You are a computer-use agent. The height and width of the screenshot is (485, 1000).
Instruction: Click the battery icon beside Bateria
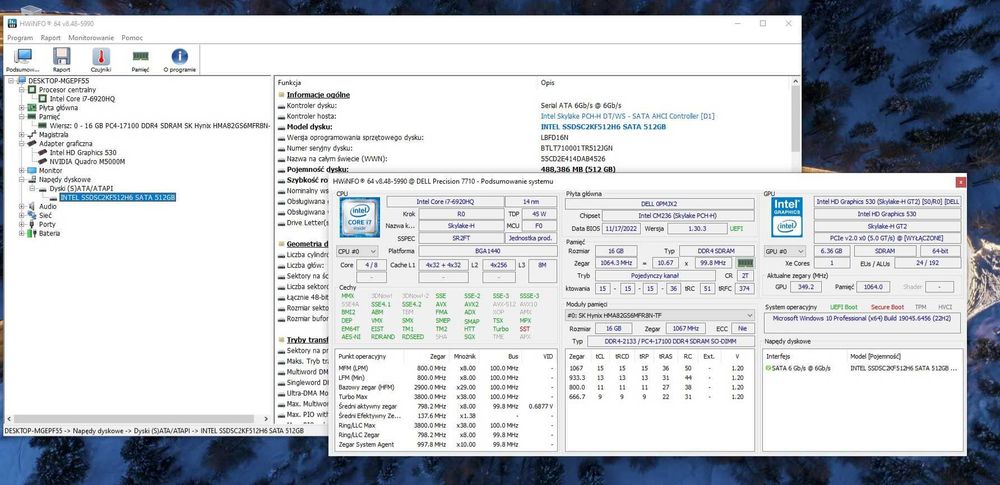coord(32,233)
